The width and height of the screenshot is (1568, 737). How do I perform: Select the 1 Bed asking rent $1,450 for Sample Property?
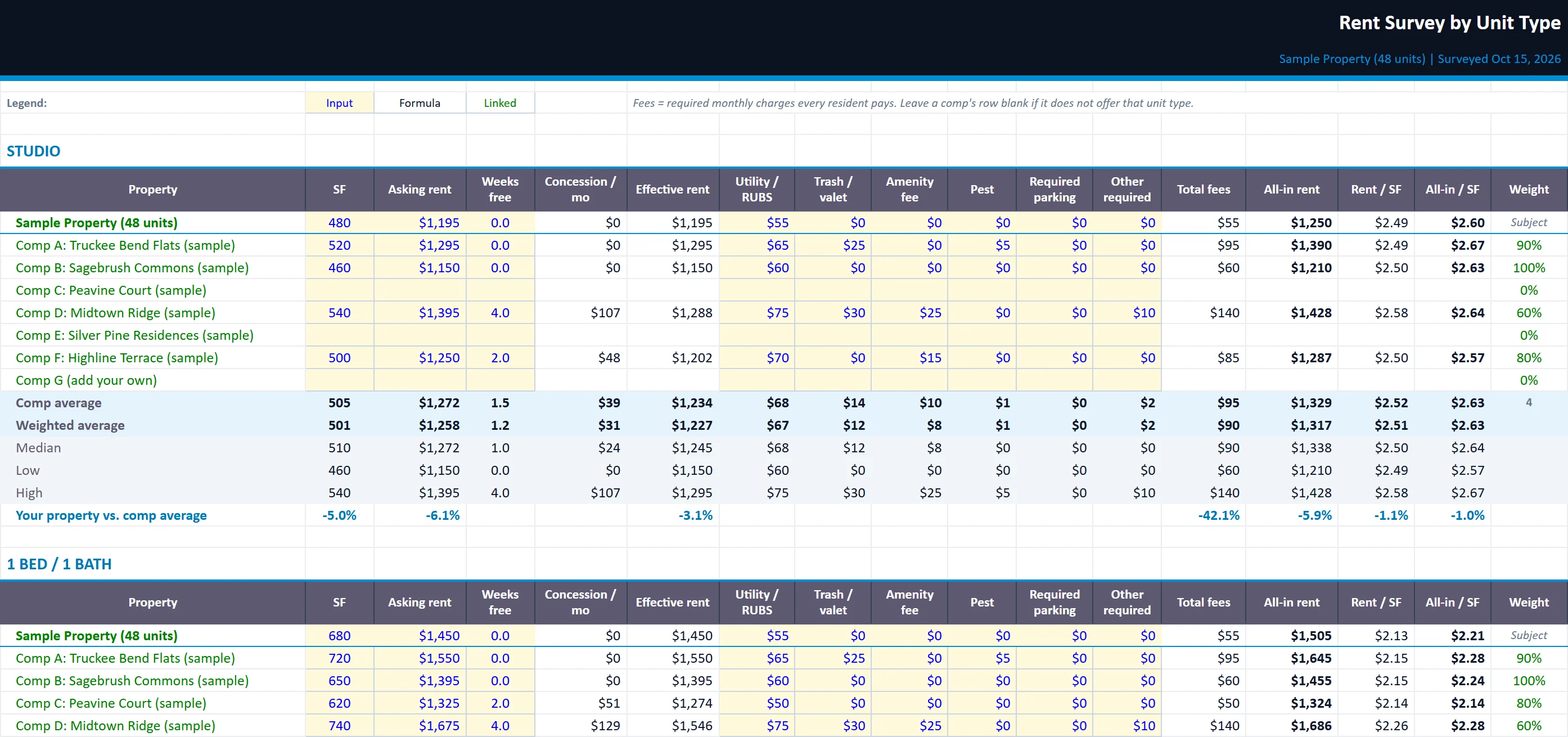420,636
